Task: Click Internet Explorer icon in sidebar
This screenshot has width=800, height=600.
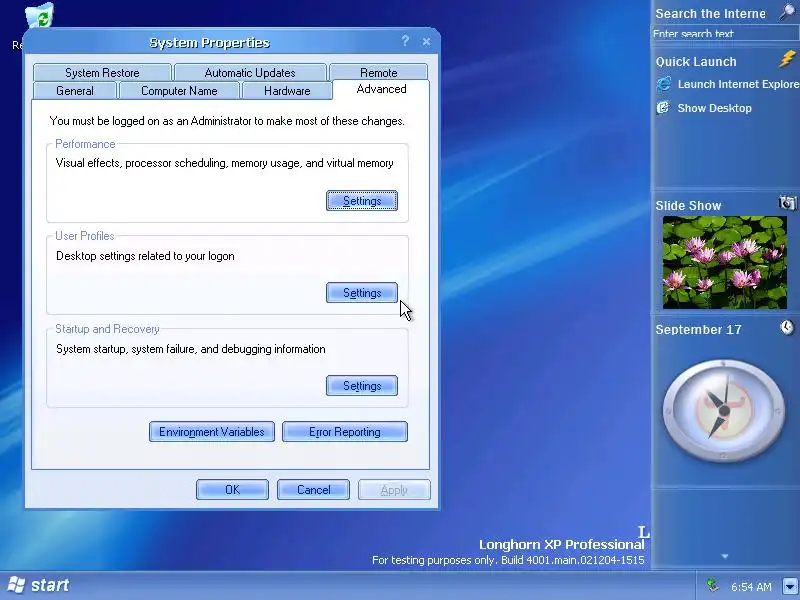Action: [664, 84]
